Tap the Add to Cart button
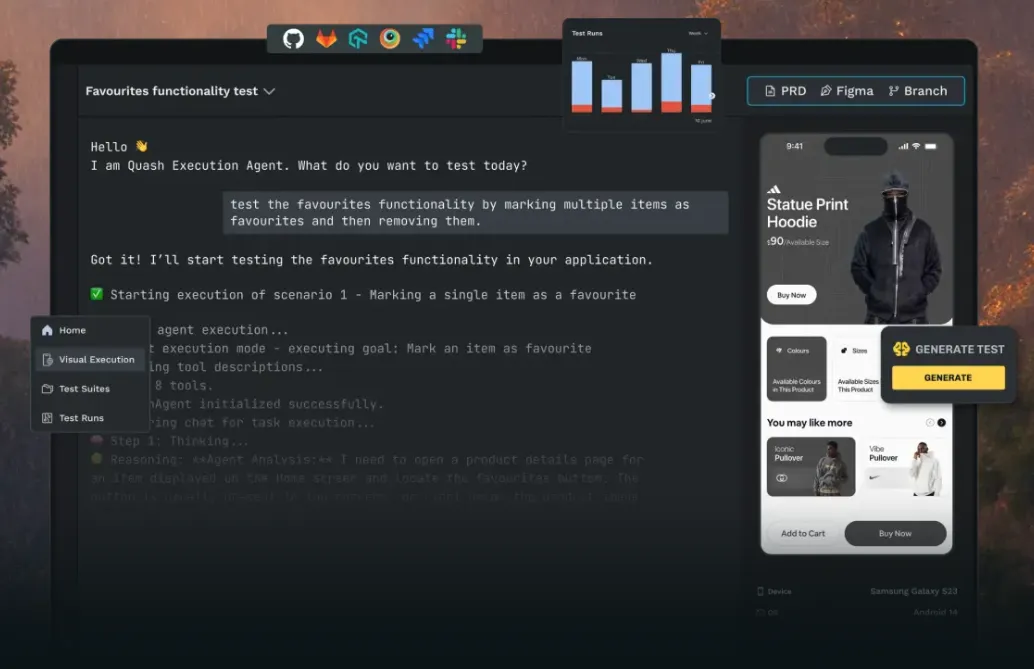1034x669 pixels. click(x=803, y=533)
